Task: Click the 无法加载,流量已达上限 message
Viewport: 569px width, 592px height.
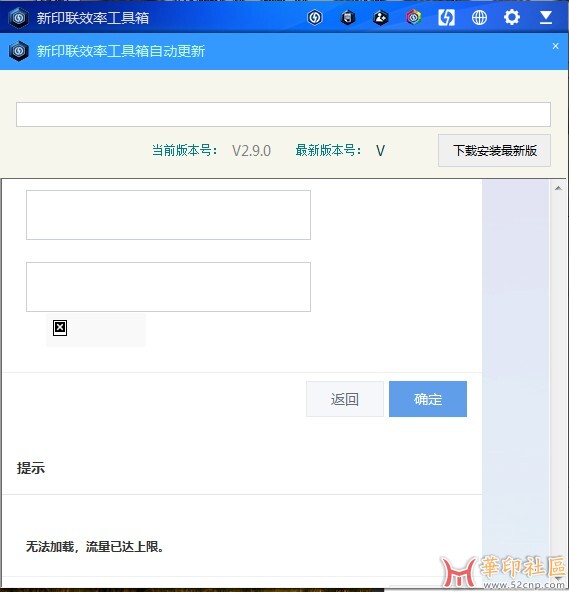Action: (95, 546)
